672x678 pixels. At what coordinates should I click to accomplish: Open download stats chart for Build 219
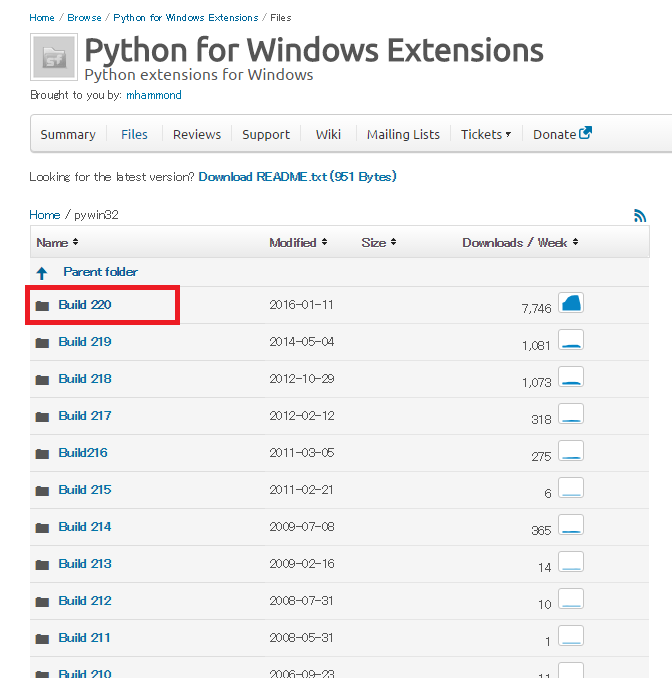(x=571, y=339)
